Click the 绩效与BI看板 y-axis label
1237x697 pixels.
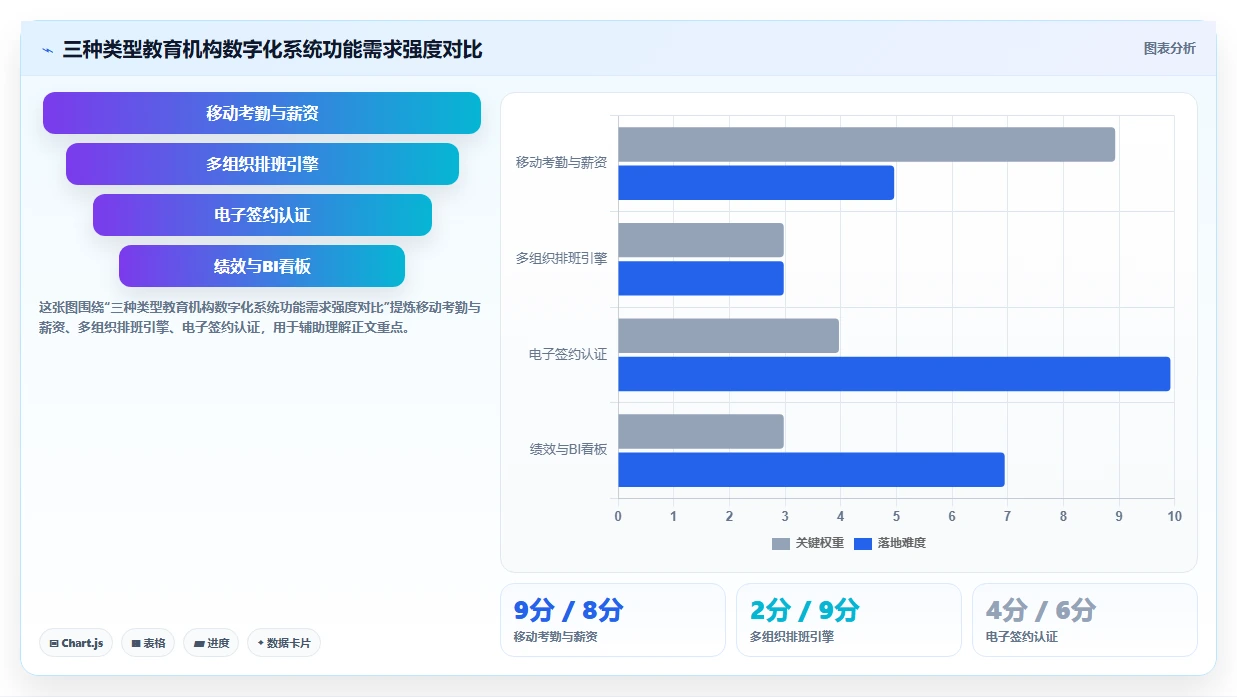pyautogui.click(x=568, y=450)
